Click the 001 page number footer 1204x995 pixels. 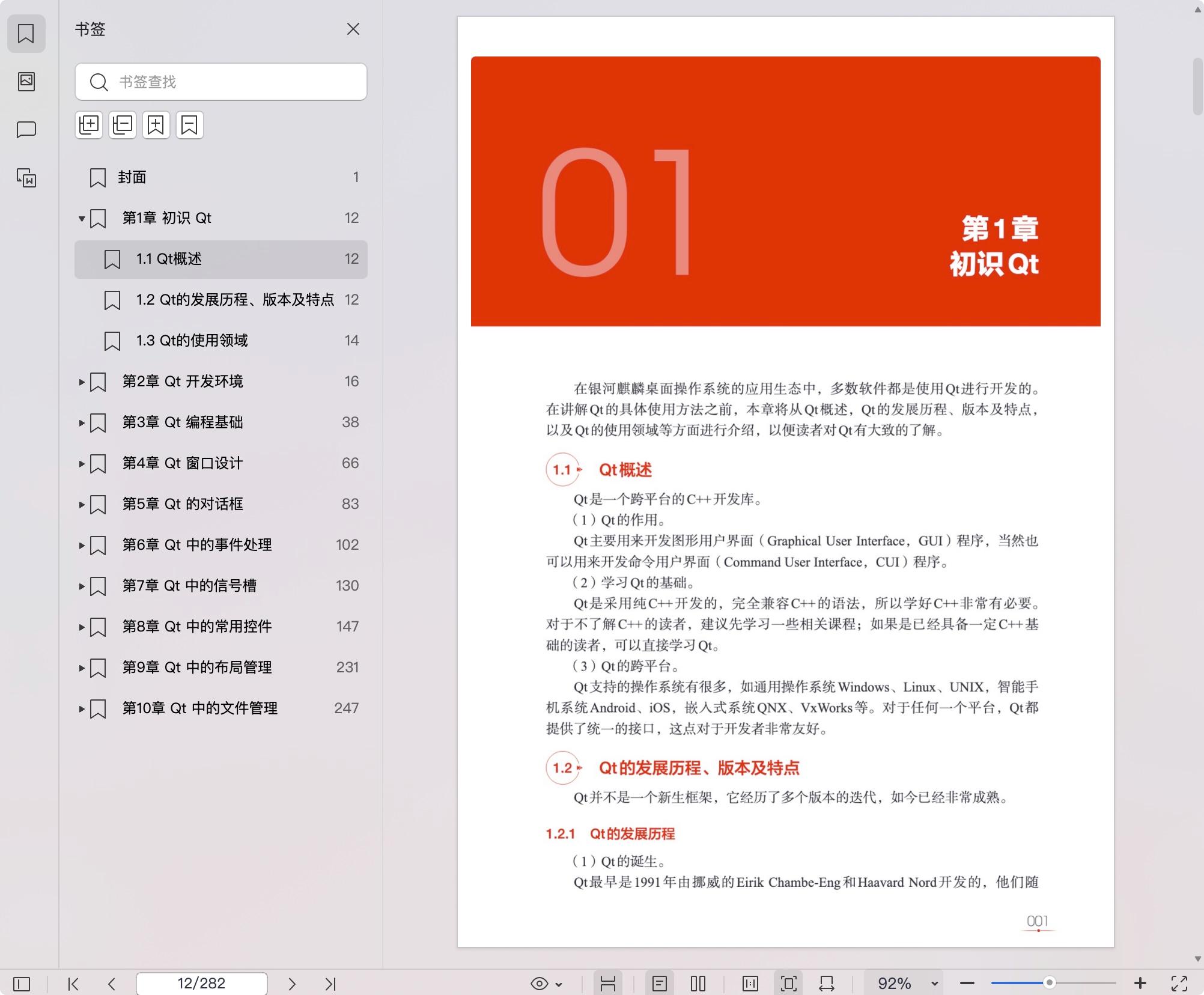pyautogui.click(x=1038, y=921)
